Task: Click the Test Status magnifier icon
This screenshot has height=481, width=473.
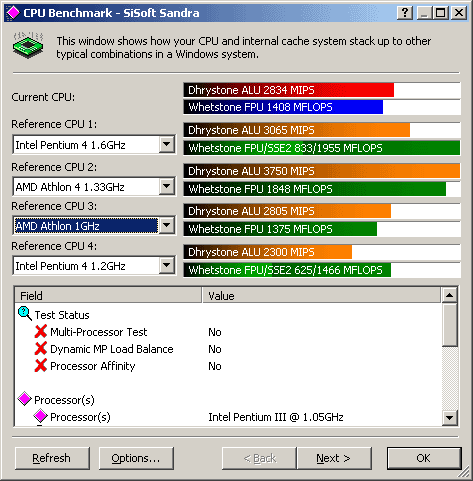Action: (x=25, y=314)
